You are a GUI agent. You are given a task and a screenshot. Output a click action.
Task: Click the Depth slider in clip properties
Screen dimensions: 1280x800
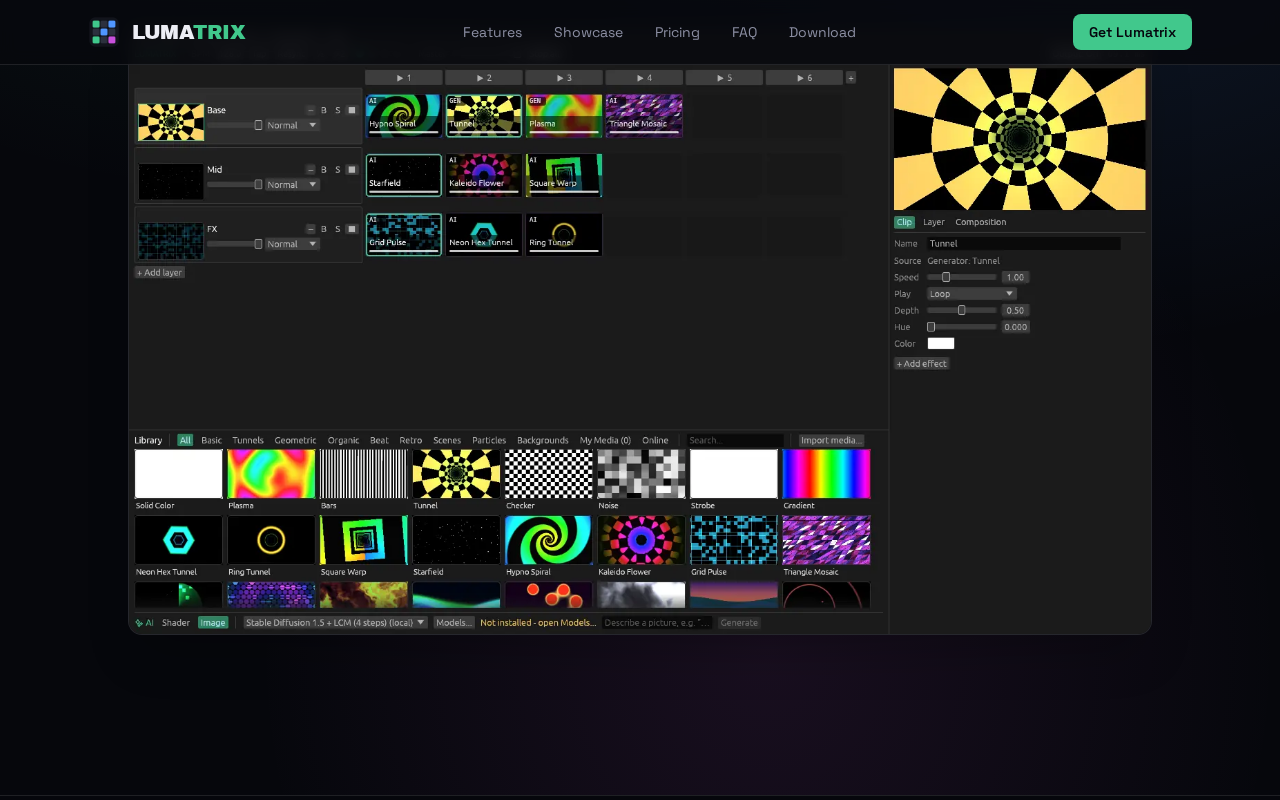[x=962, y=310]
